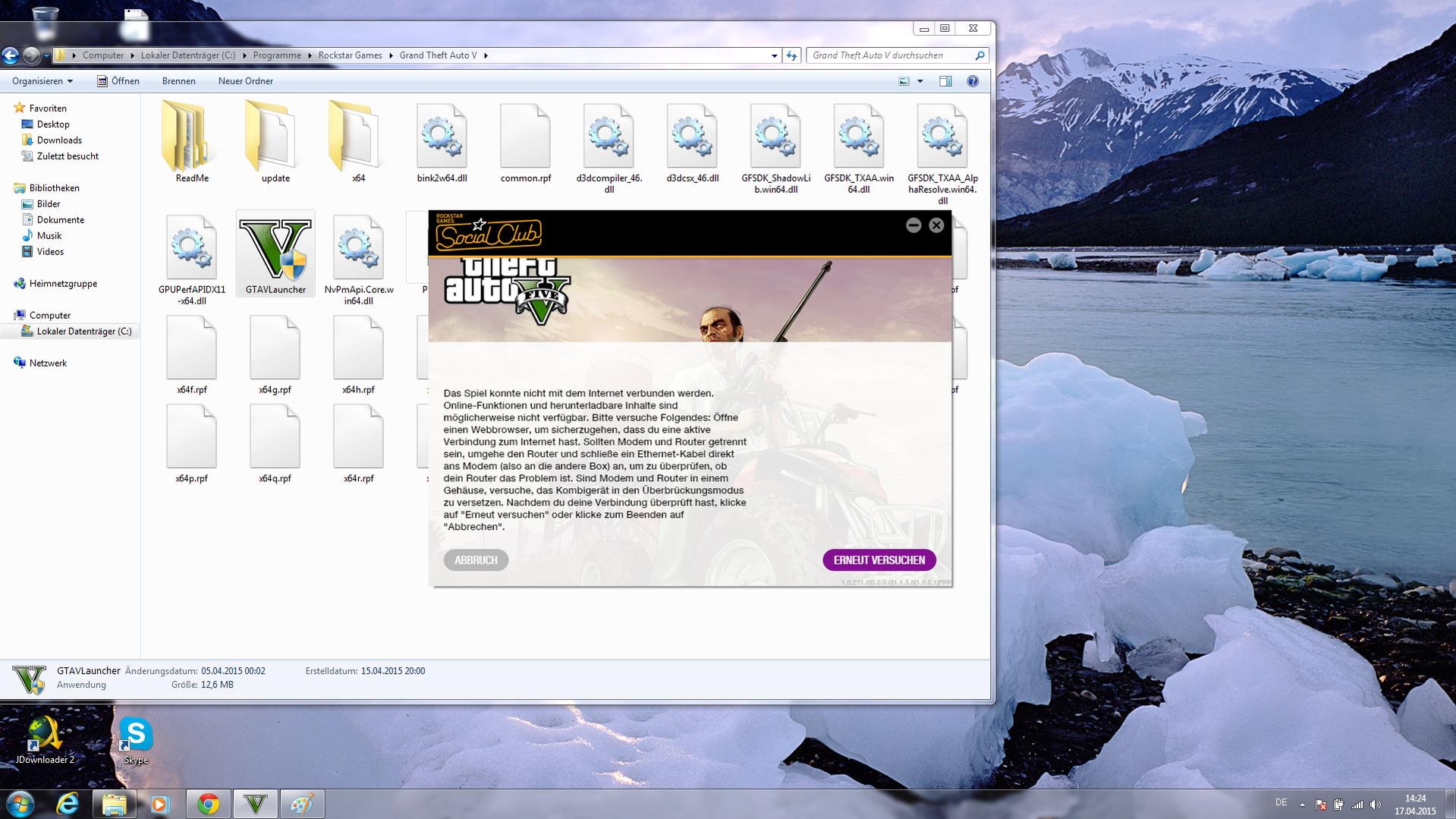Open the x64 folder
Screen dimensions: 1456x819
click(x=358, y=143)
